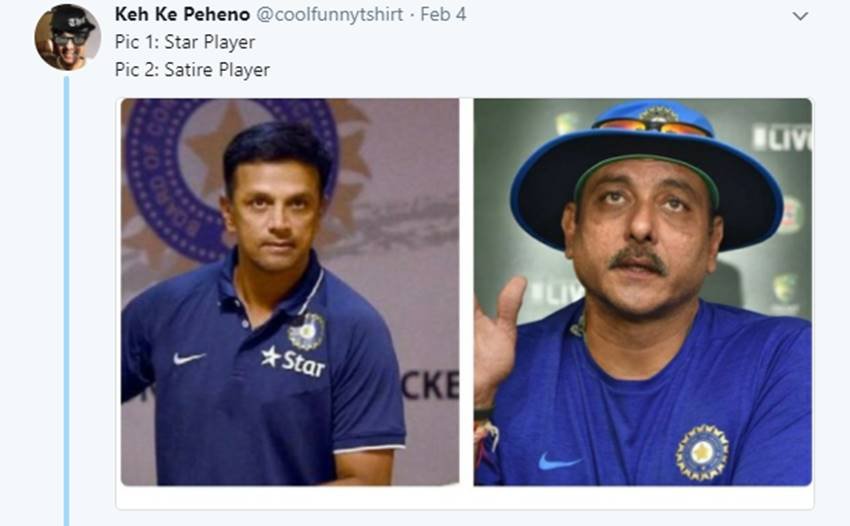The width and height of the screenshot is (850, 526).
Task: Click the round crest on blue t-shirt
Action: pos(701,452)
